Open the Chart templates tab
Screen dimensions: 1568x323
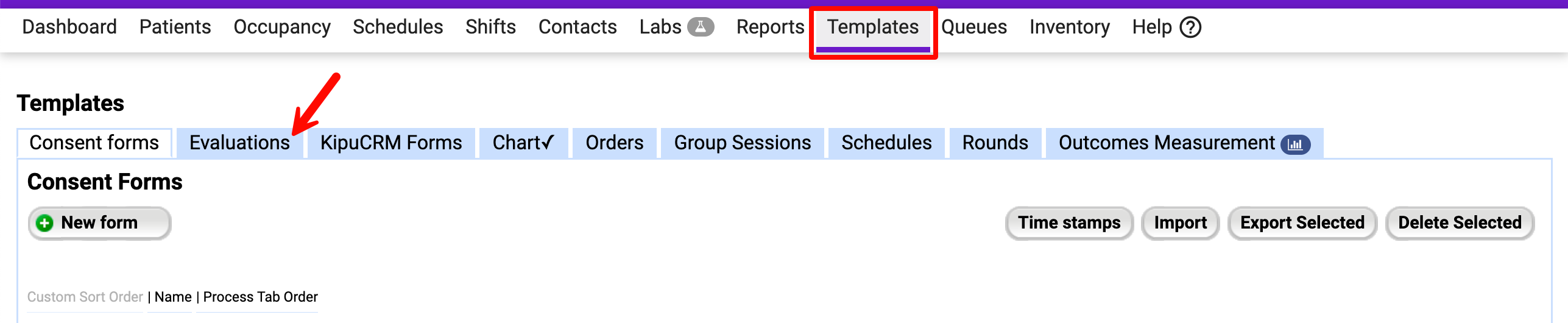point(523,143)
